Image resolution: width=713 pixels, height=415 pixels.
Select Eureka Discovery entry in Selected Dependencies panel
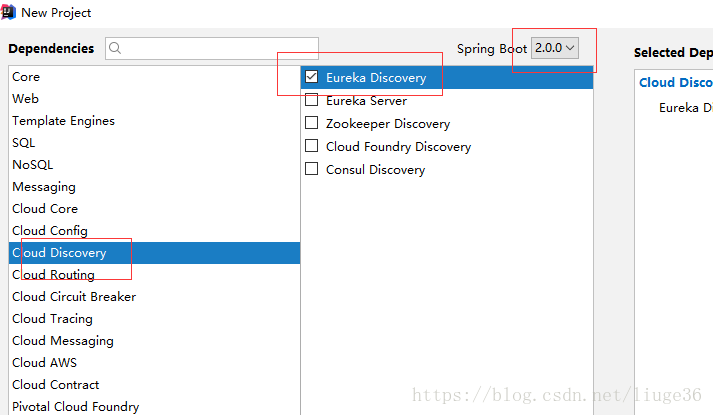click(x=686, y=108)
